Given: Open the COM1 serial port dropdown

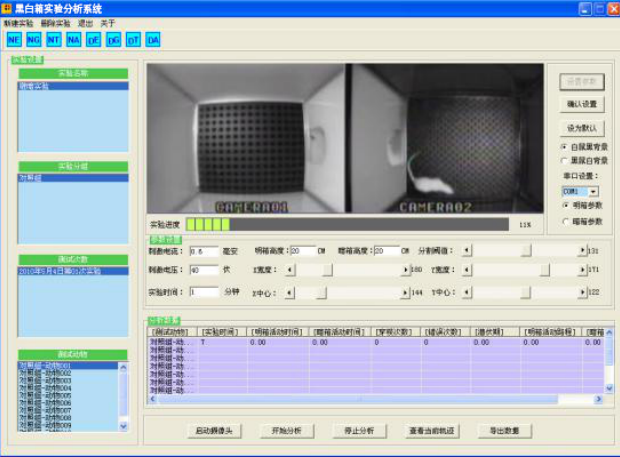Looking at the screenshot, I should point(593,190).
